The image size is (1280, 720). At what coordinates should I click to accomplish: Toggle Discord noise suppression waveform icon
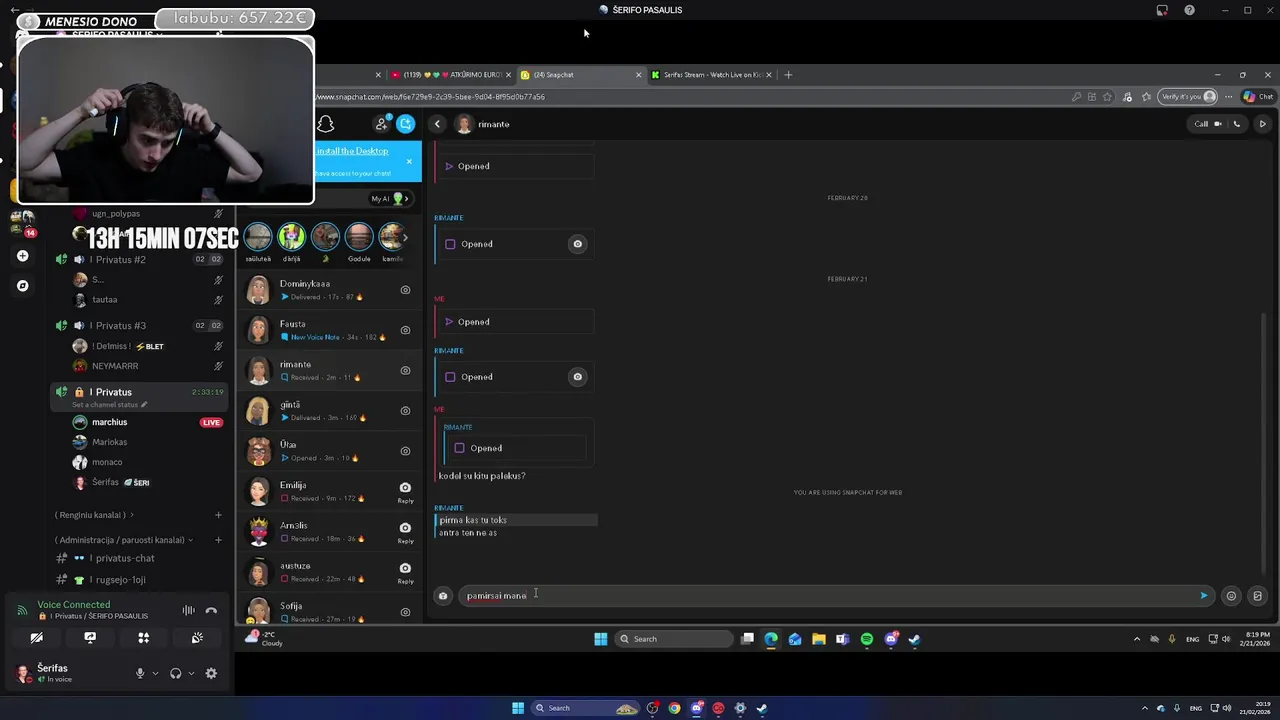(x=188, y=610)
